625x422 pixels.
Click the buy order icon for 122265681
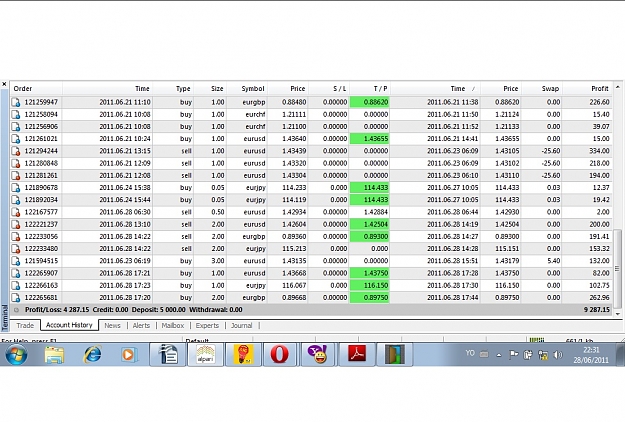(x=16, y=298)
